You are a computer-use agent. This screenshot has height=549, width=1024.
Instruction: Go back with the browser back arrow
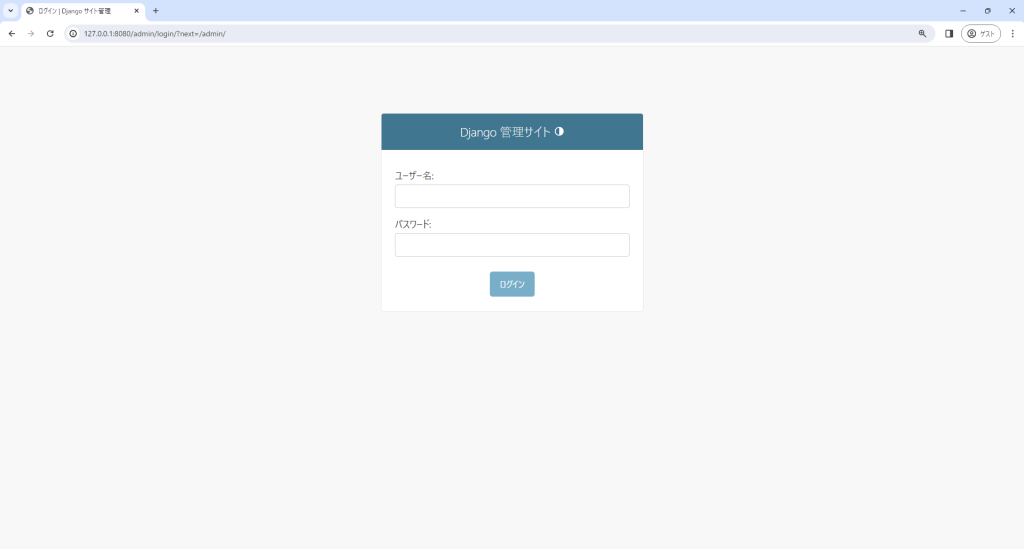[x=12, y=33]
